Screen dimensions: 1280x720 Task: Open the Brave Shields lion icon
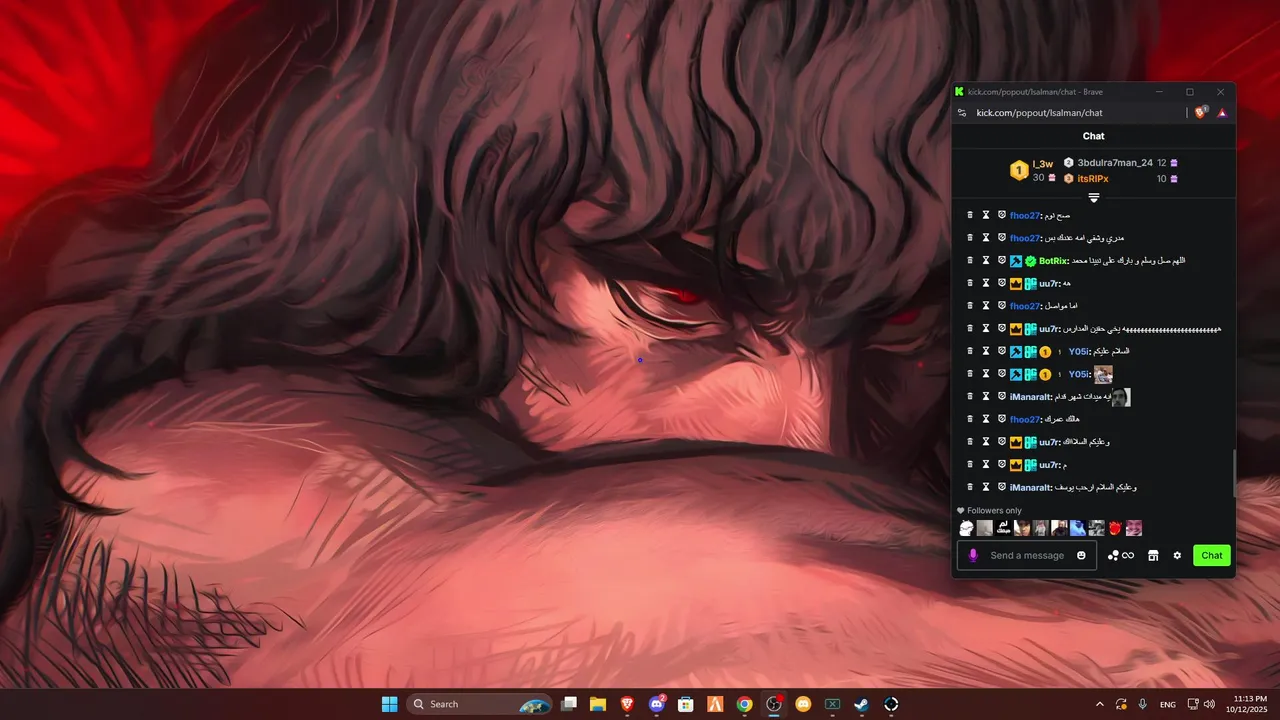1201,113
